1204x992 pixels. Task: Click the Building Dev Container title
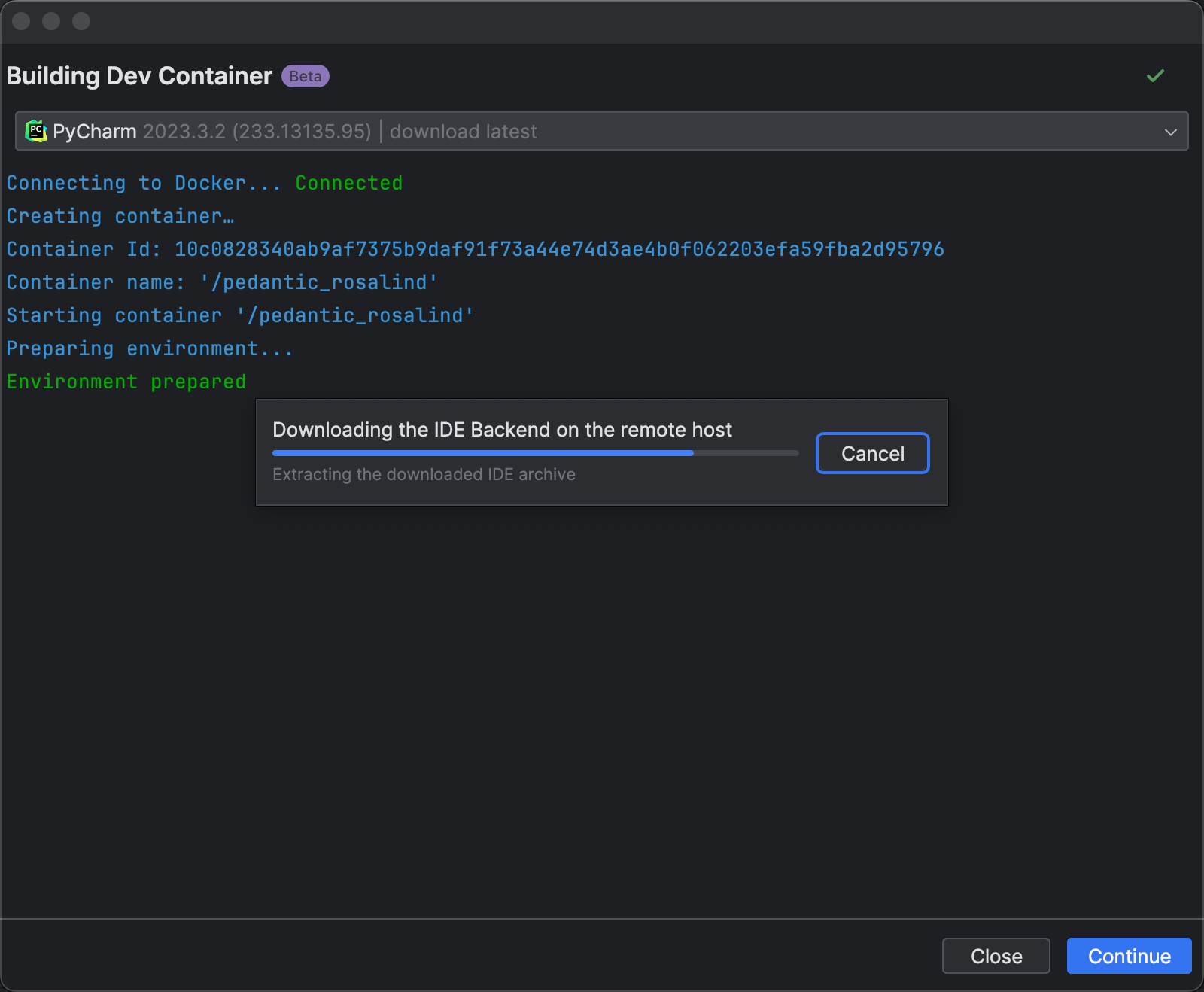(138, 75)
